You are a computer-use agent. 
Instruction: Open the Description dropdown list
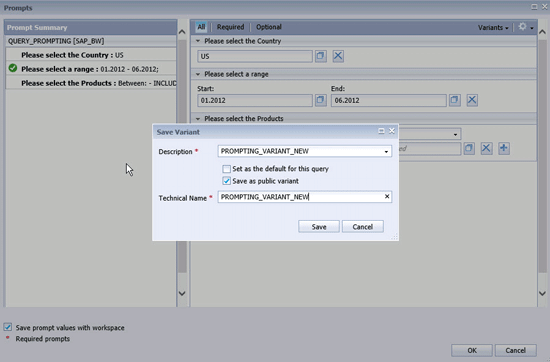(386, 152)
